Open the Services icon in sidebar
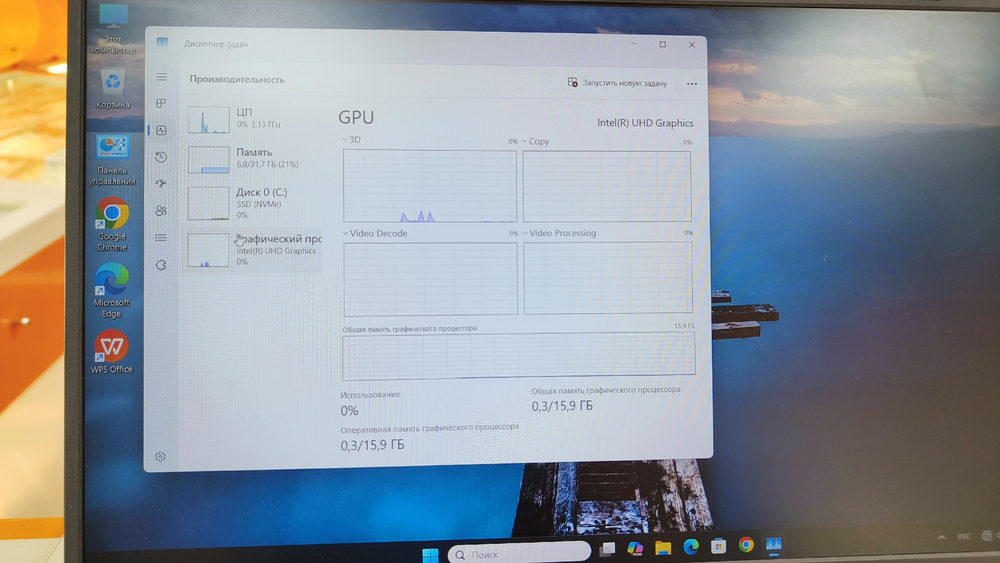The width and height of the screenshot is (1000, 563). pyautogui.click(x=161, y=265)
